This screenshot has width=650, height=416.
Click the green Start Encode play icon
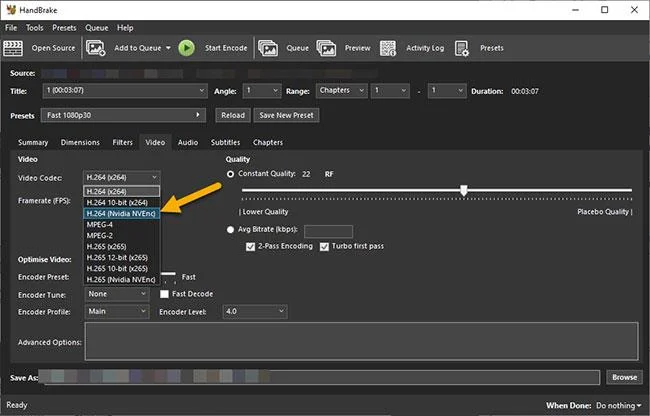pyautogui.click(x=187, y=48)
